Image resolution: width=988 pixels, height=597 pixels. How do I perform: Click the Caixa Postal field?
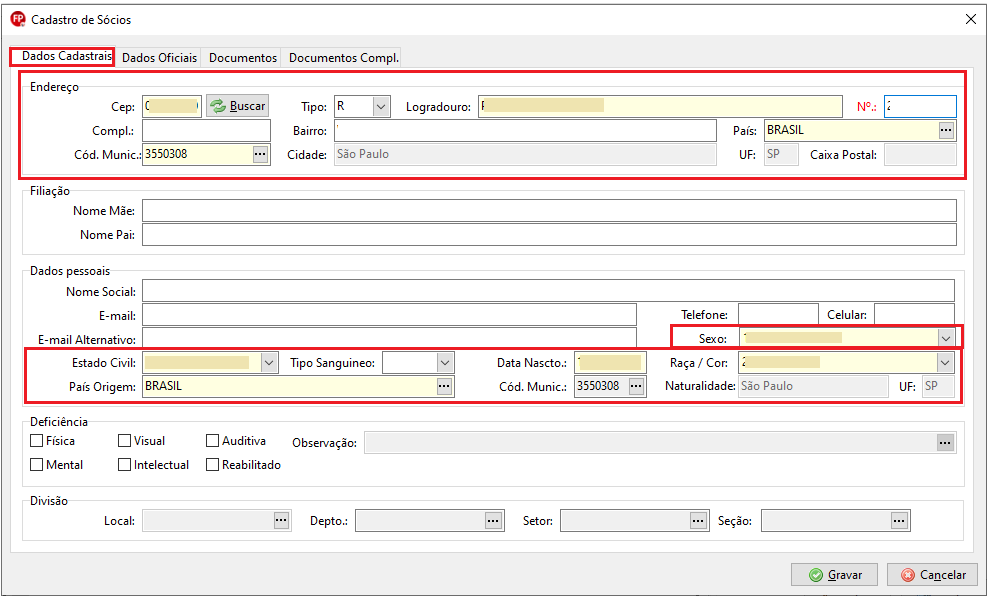[920, 154]
